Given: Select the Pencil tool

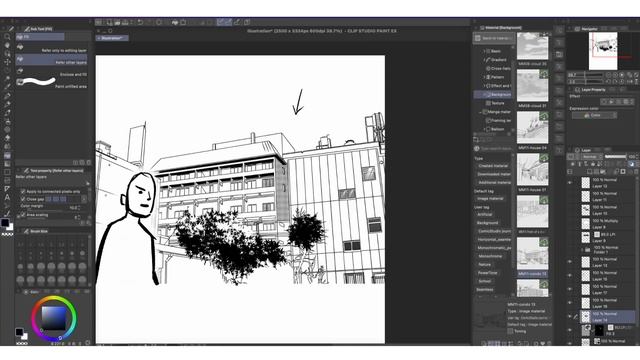Looking at the screenshot, I should 7,104.
